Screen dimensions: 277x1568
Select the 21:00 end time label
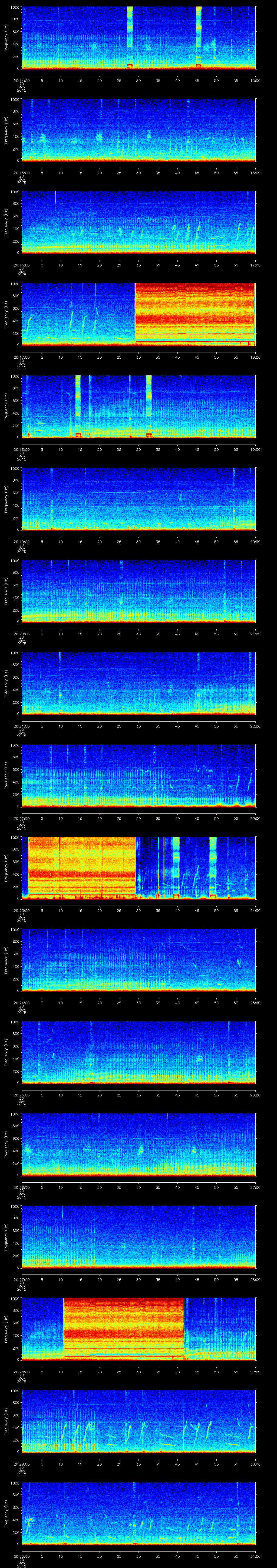coord(256,634)
